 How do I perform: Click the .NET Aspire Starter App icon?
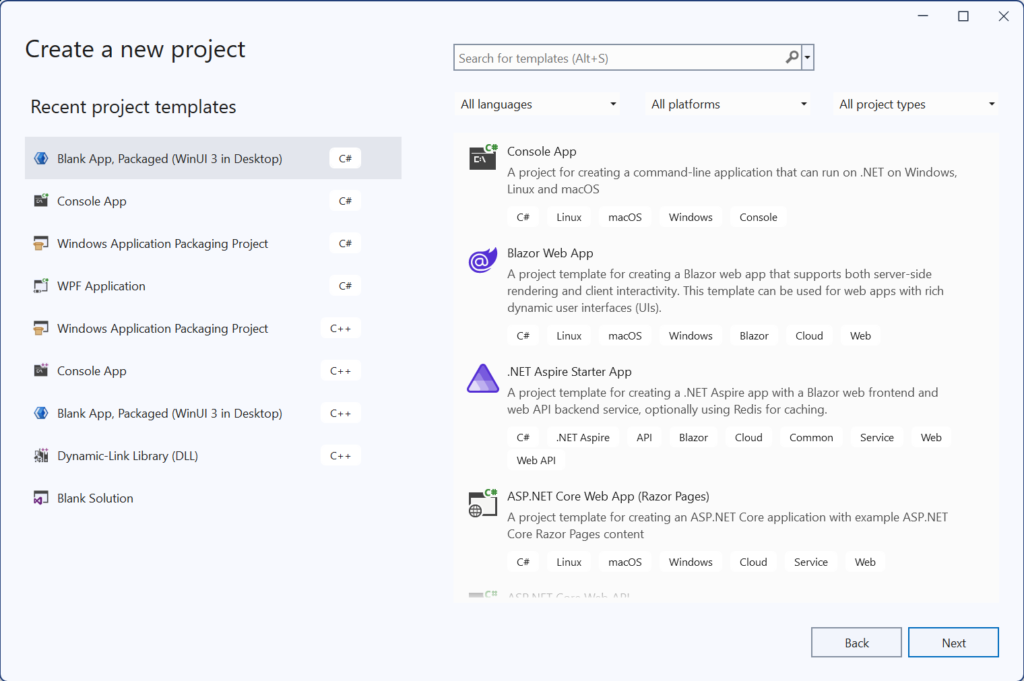pyautogui.click(x=483, y=378)
